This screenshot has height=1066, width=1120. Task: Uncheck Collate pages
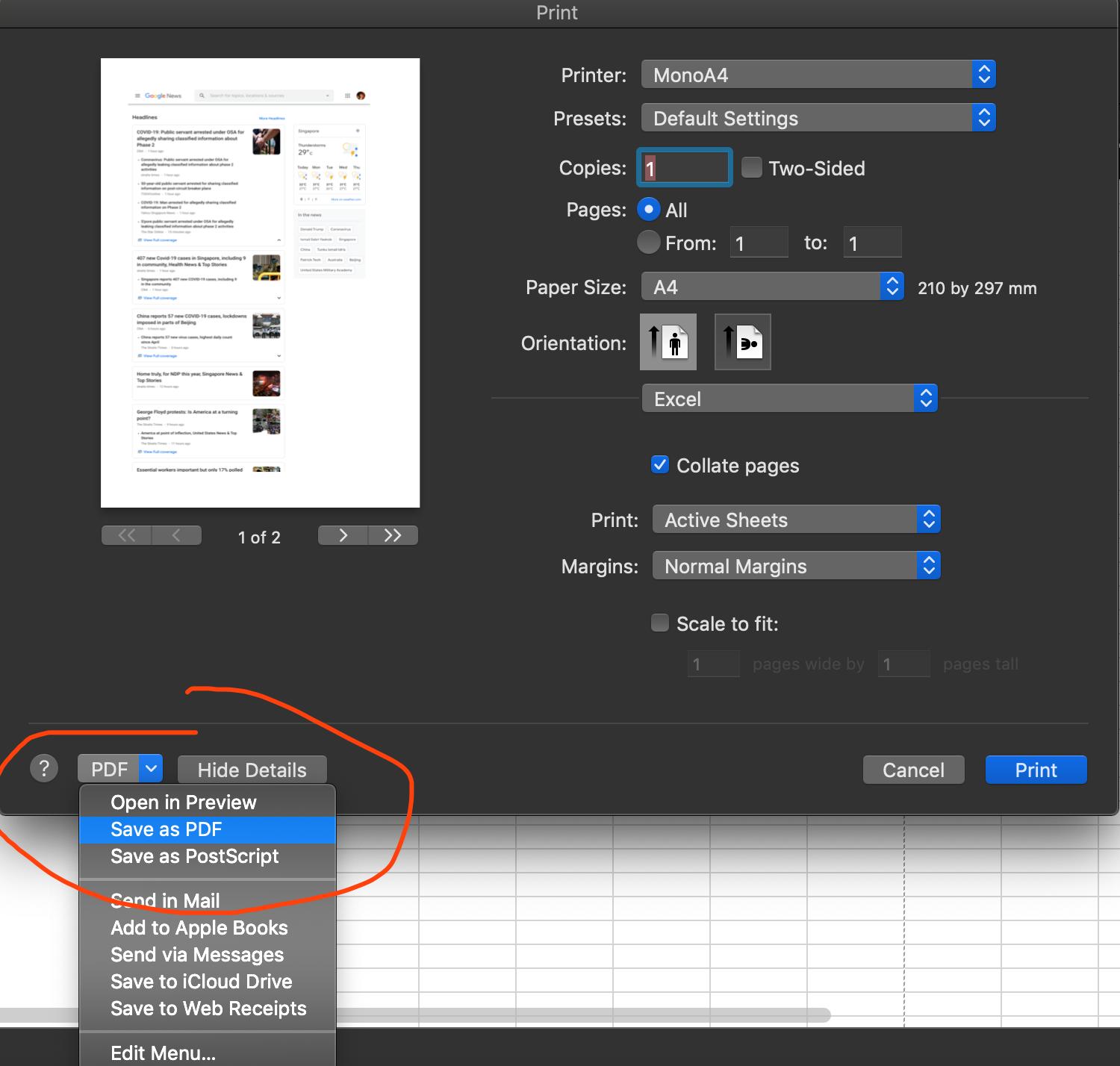(x=660, y=465)
